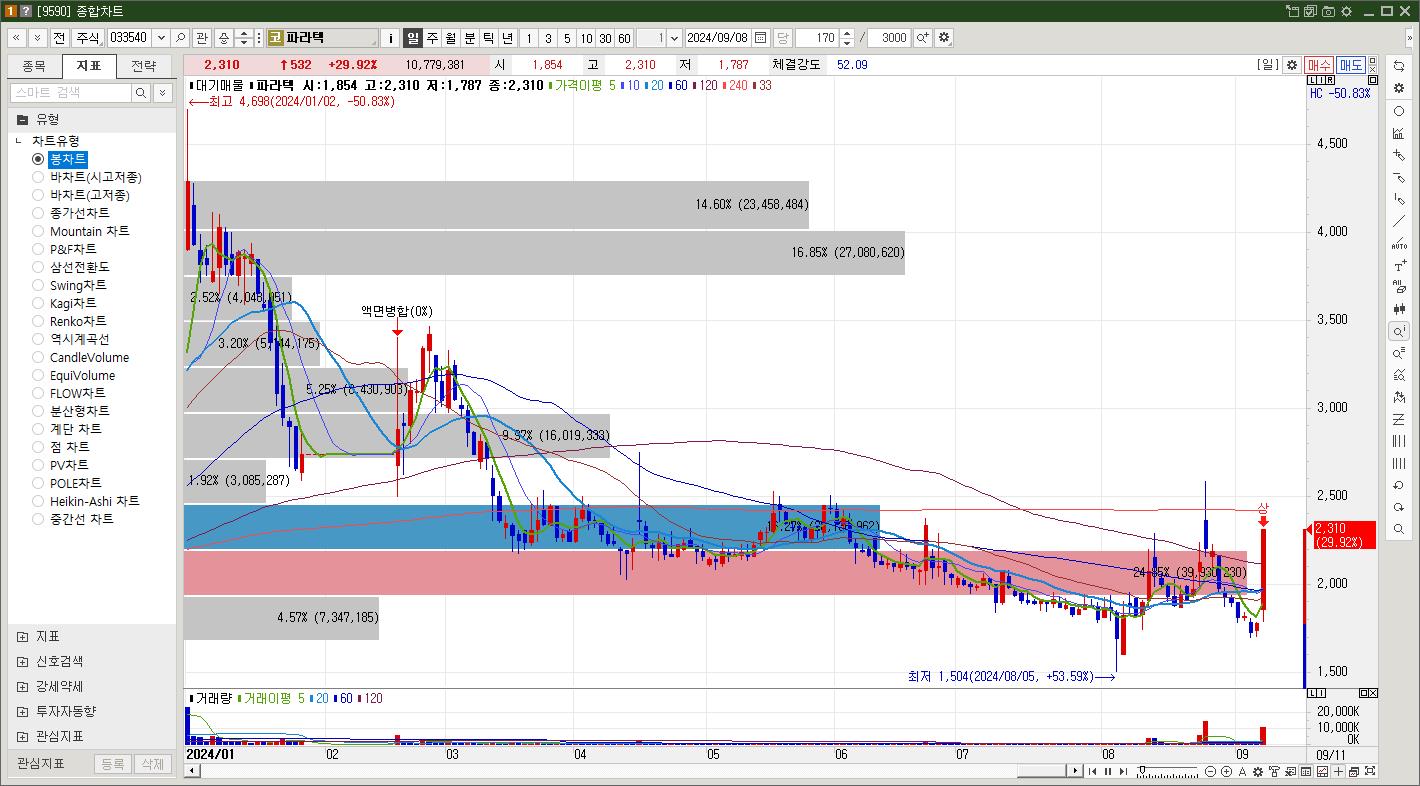The width and height of the screenshot is (1420, 786).
Task: Select the text (T) drawing tool
Action: point(1399,265)
